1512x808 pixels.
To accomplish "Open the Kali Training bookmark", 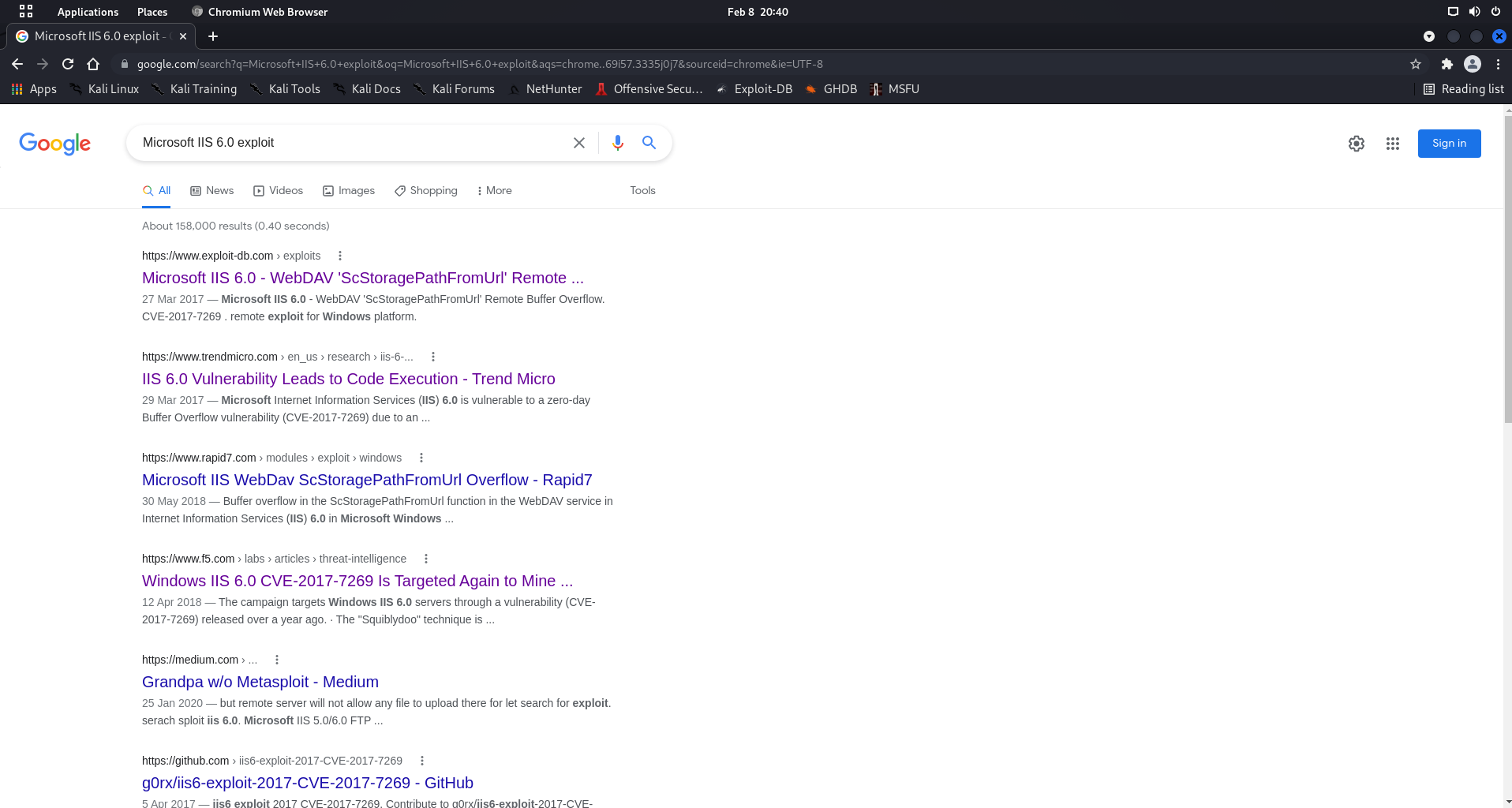I will coord(194,89).
